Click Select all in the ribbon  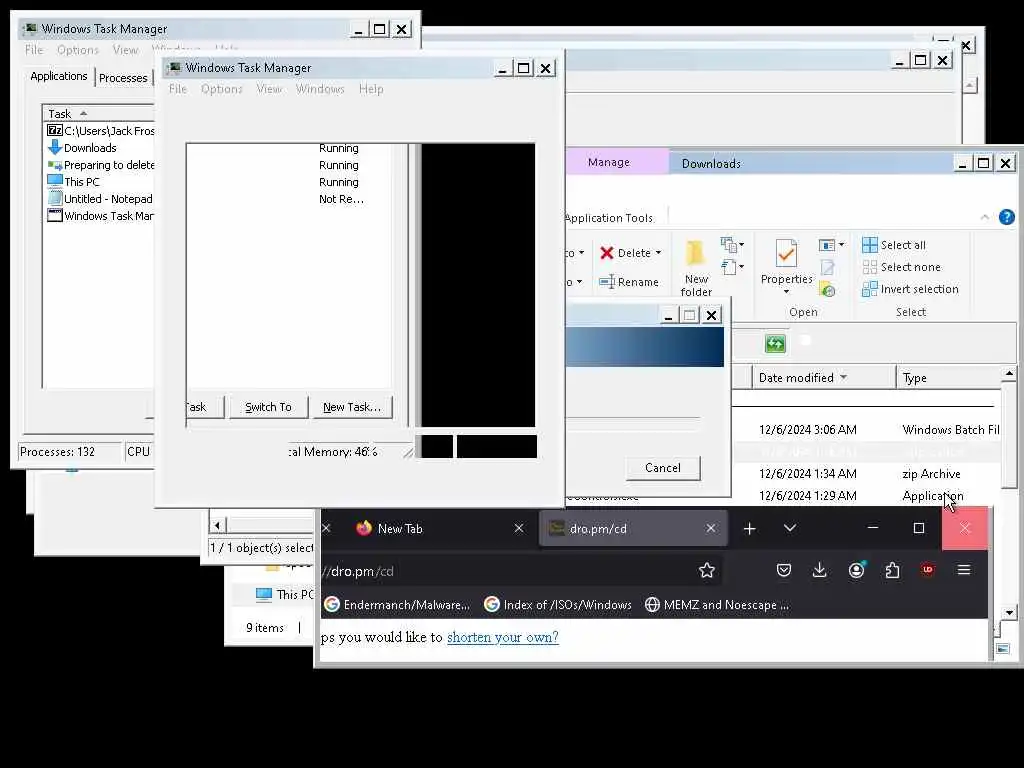tap(894, 245)
